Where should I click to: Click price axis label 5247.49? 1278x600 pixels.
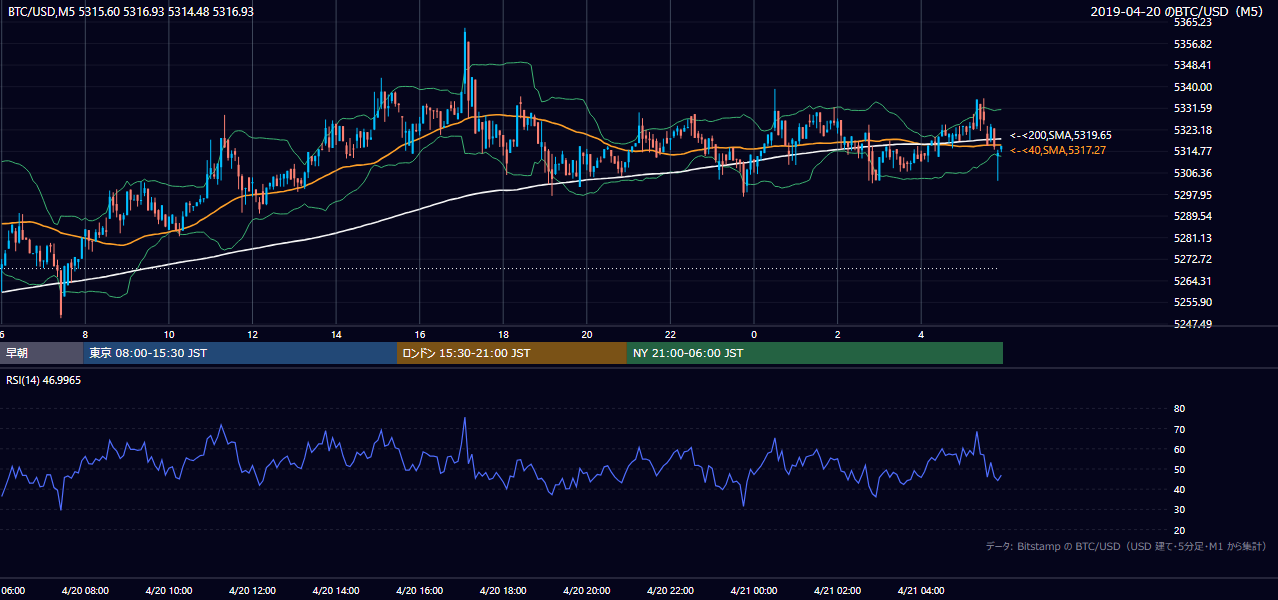point(1193,324)
